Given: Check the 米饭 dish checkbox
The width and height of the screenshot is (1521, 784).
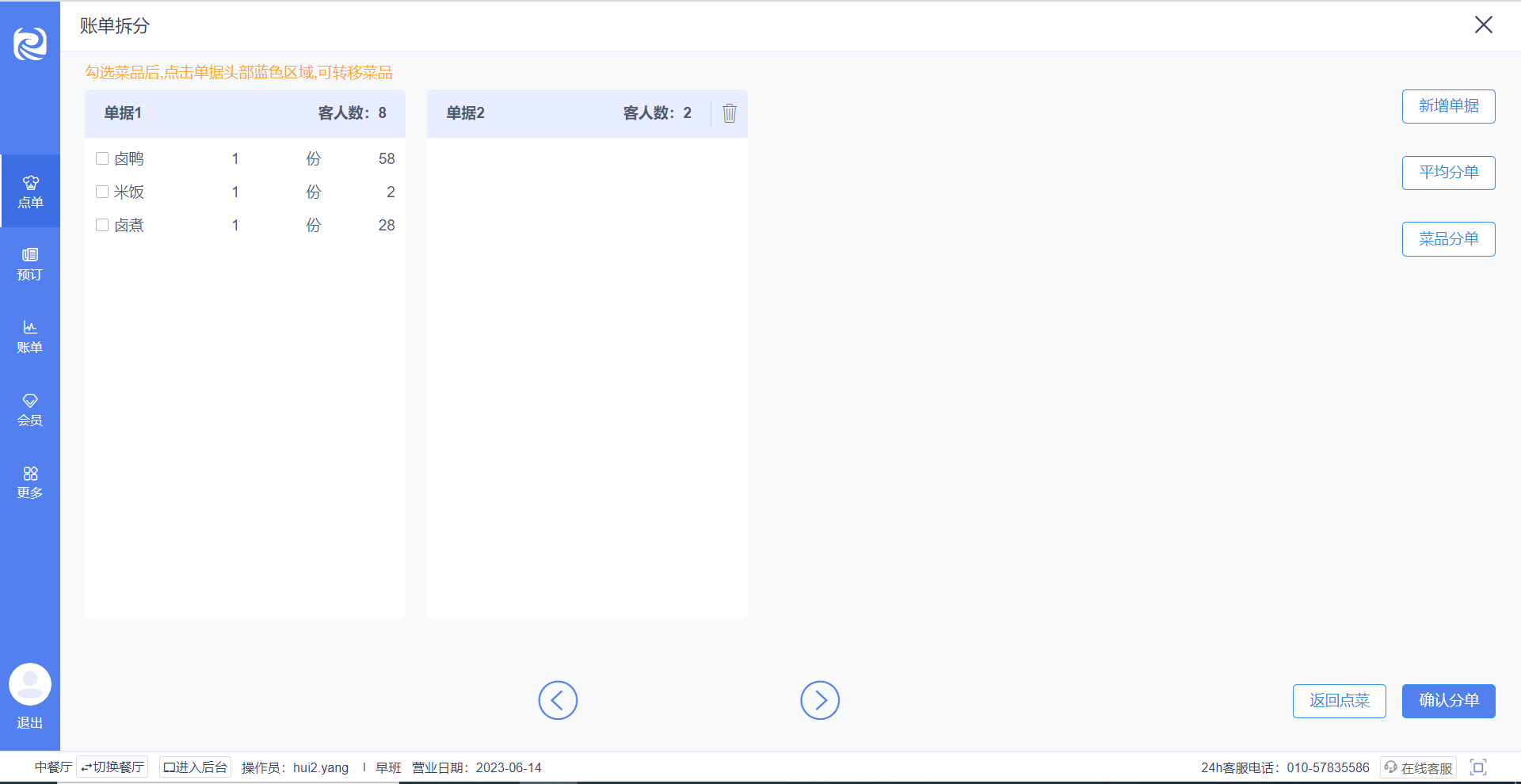Looking at the screenshot, I should [x=102, y=192].
